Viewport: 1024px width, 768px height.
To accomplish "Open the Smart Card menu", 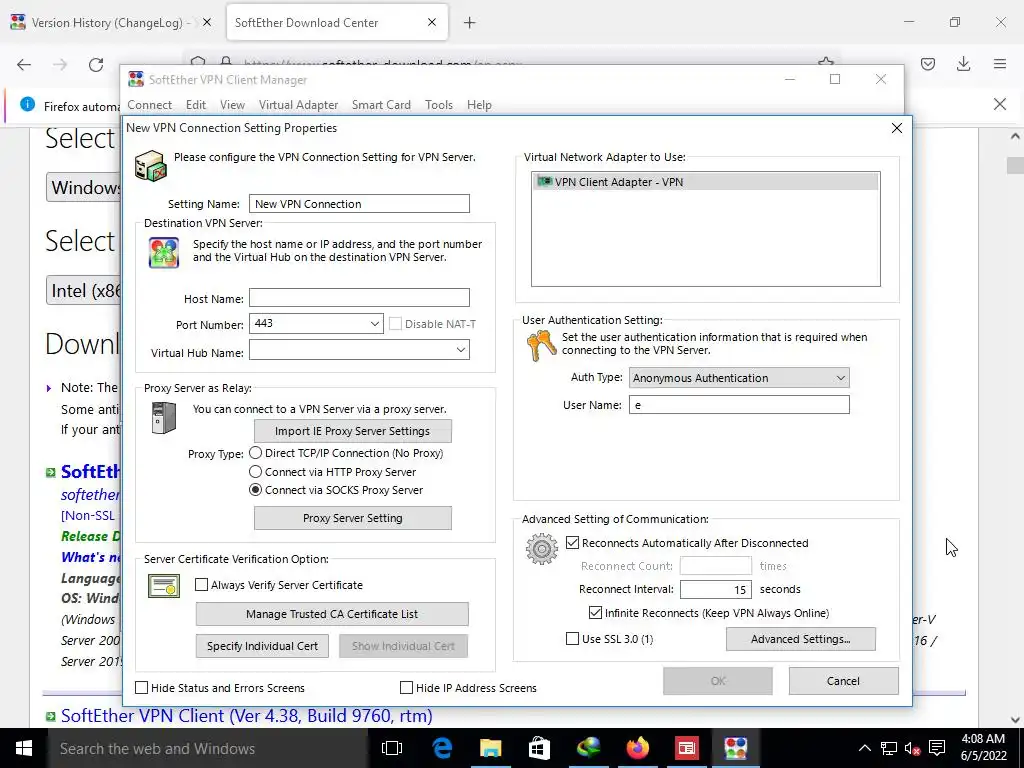I will (x=381, y=104).
